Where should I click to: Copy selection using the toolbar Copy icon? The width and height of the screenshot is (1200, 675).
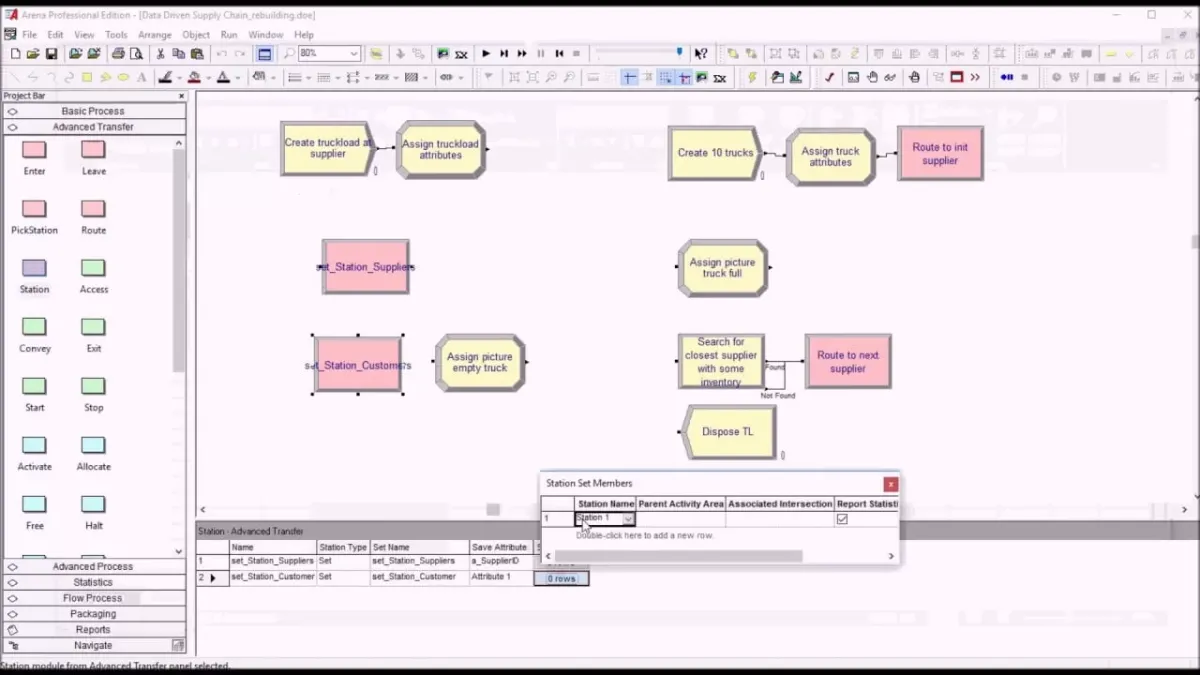click(179, 53)
